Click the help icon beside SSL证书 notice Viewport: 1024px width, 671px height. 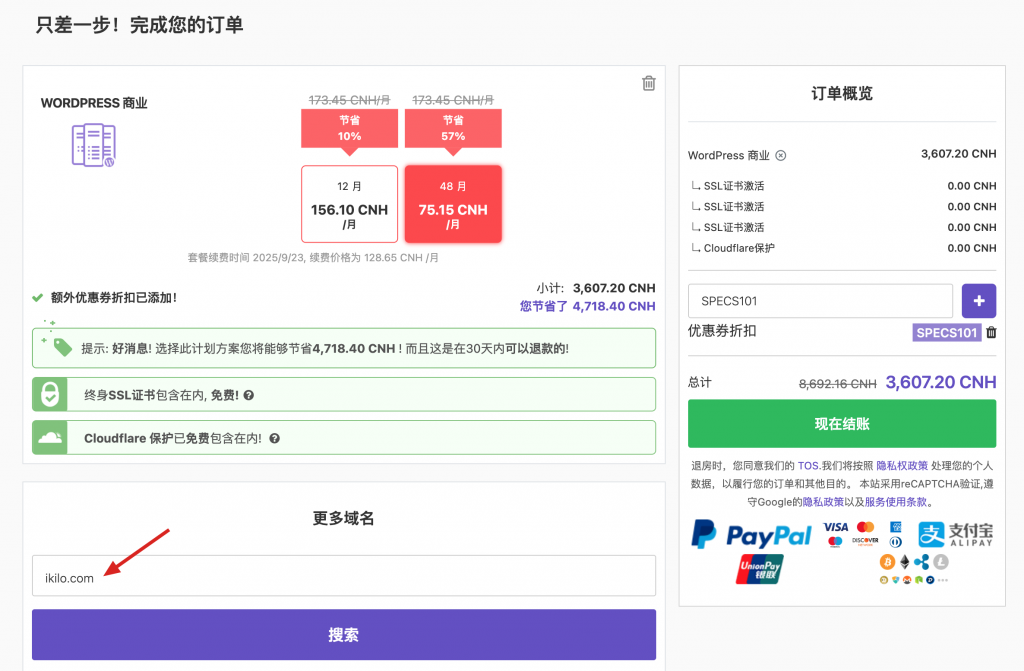(249, 395)
